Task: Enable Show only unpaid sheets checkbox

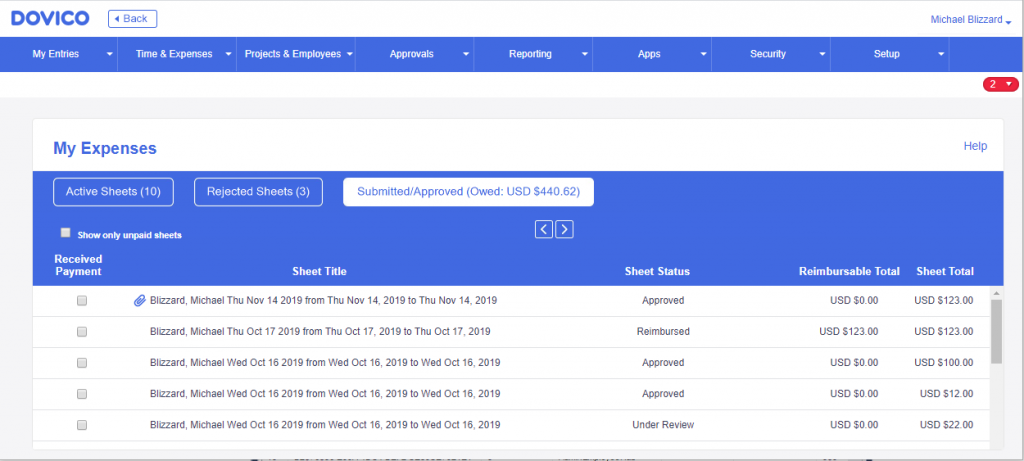Action: 65,232
